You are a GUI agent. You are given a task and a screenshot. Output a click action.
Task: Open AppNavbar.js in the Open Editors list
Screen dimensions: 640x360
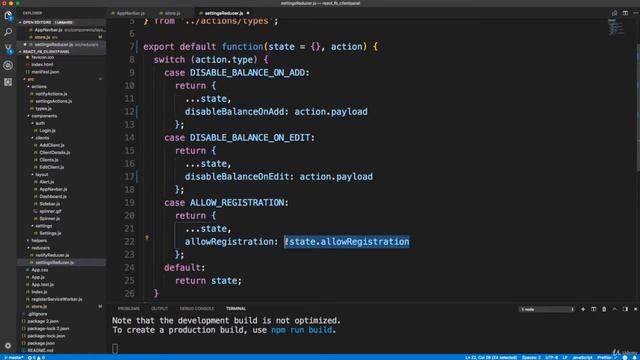[61, 30]
